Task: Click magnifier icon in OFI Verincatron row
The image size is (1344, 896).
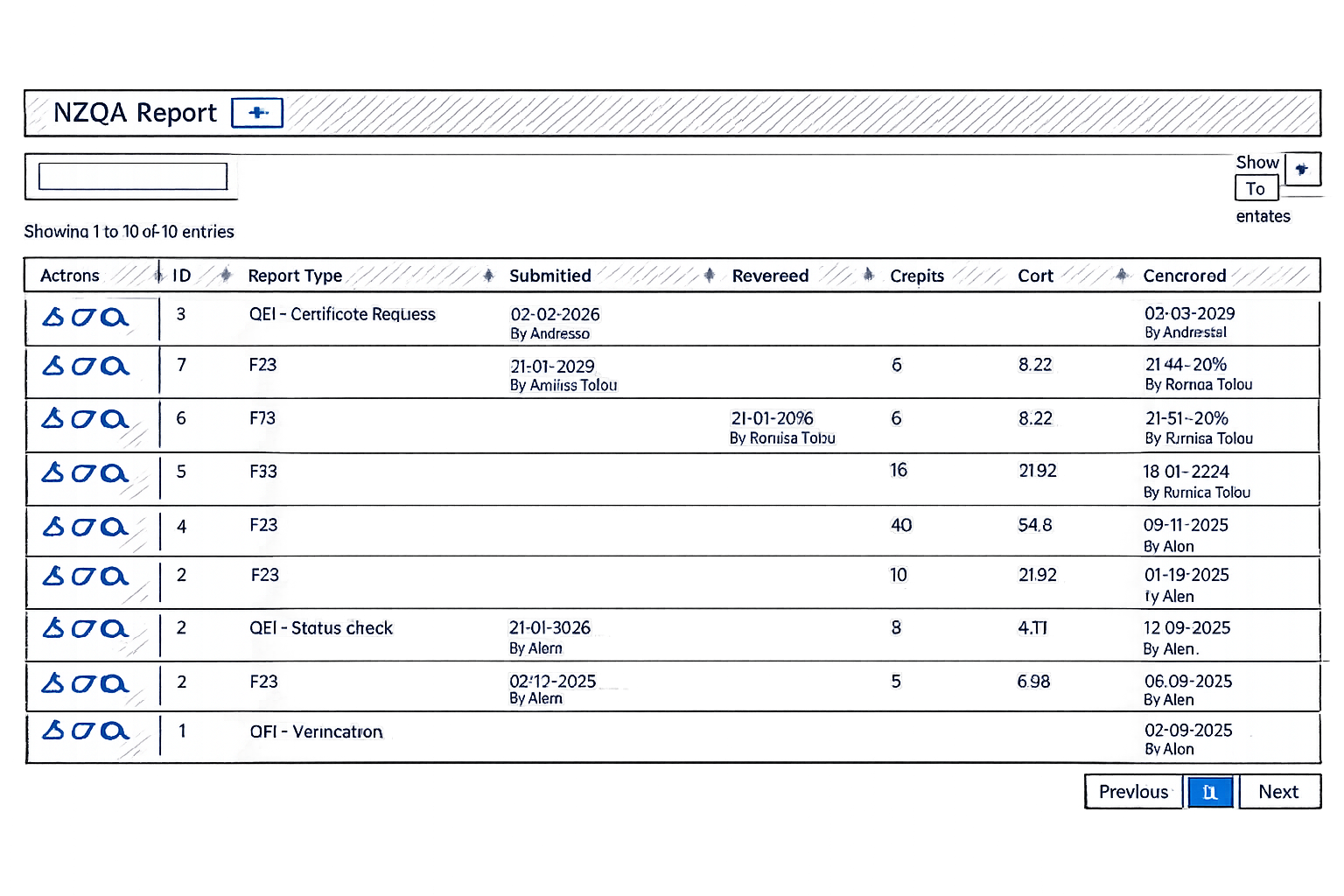Action: 114,730
